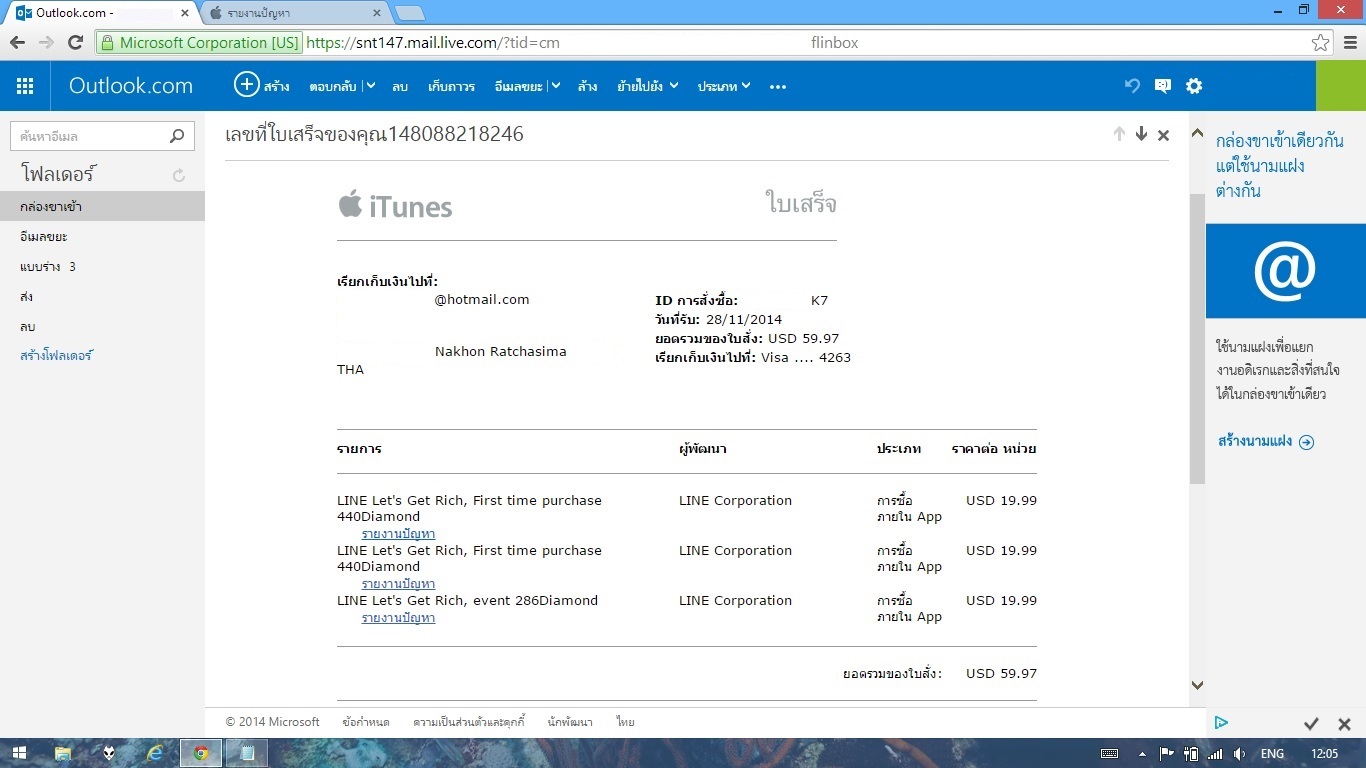This screenshot has width=1366, height=768.
Task: Click the volume speaker tray icon
Action: pos(1240,753)
